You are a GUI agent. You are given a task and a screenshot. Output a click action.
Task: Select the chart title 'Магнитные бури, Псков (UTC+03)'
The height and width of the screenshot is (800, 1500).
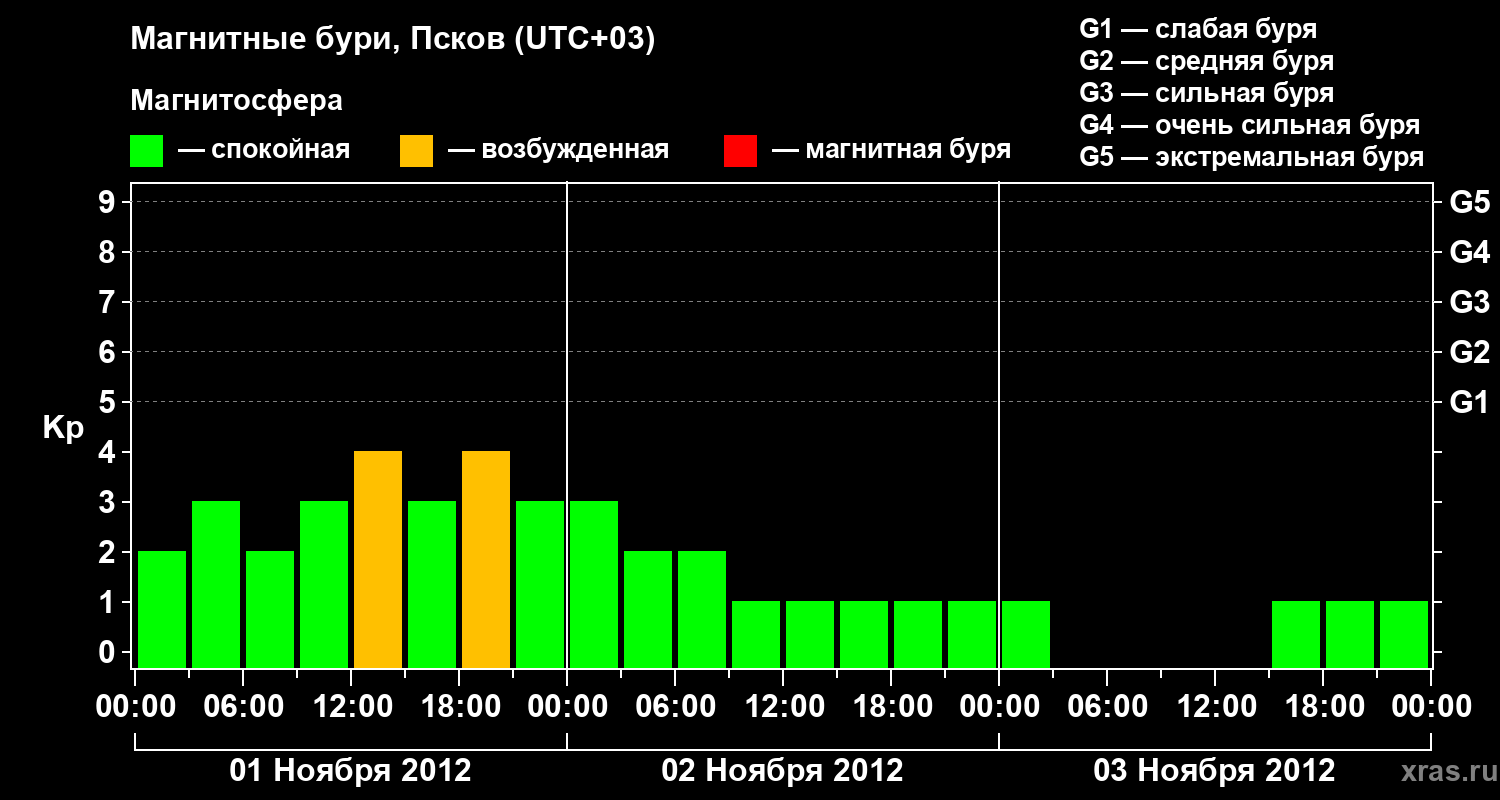[393, 40]
